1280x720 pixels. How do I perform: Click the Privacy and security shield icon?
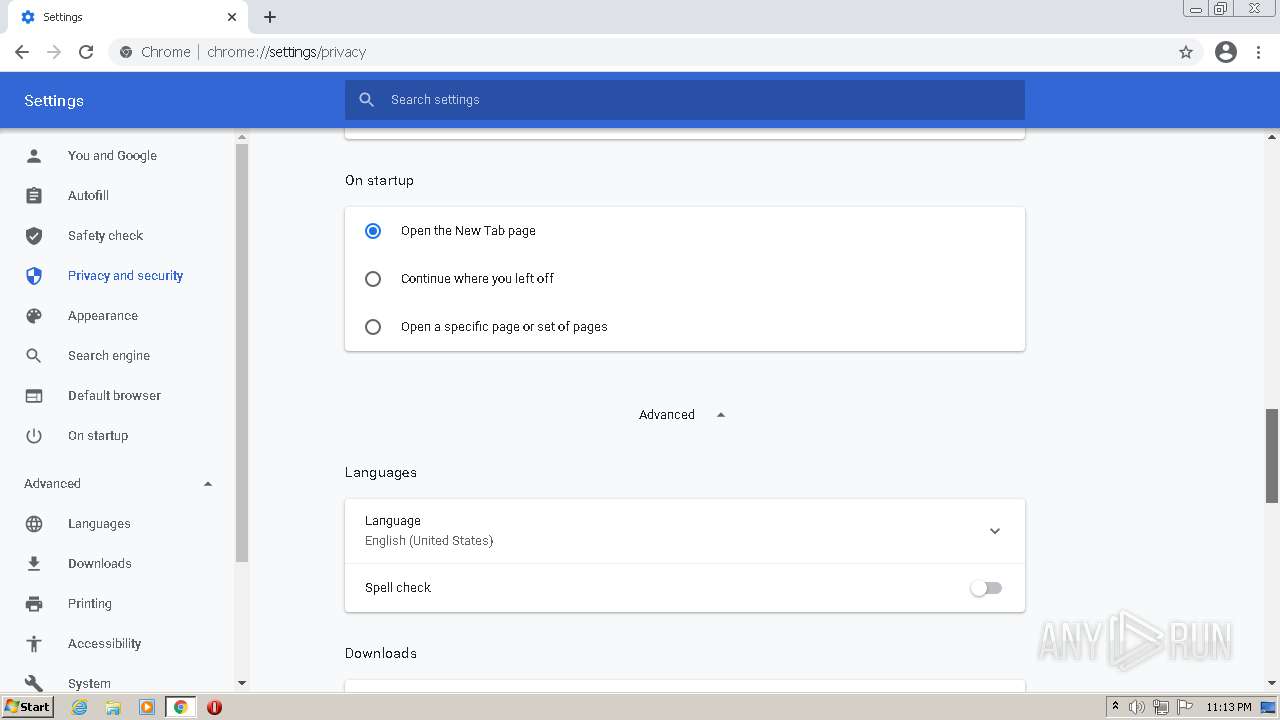point(34,275)
